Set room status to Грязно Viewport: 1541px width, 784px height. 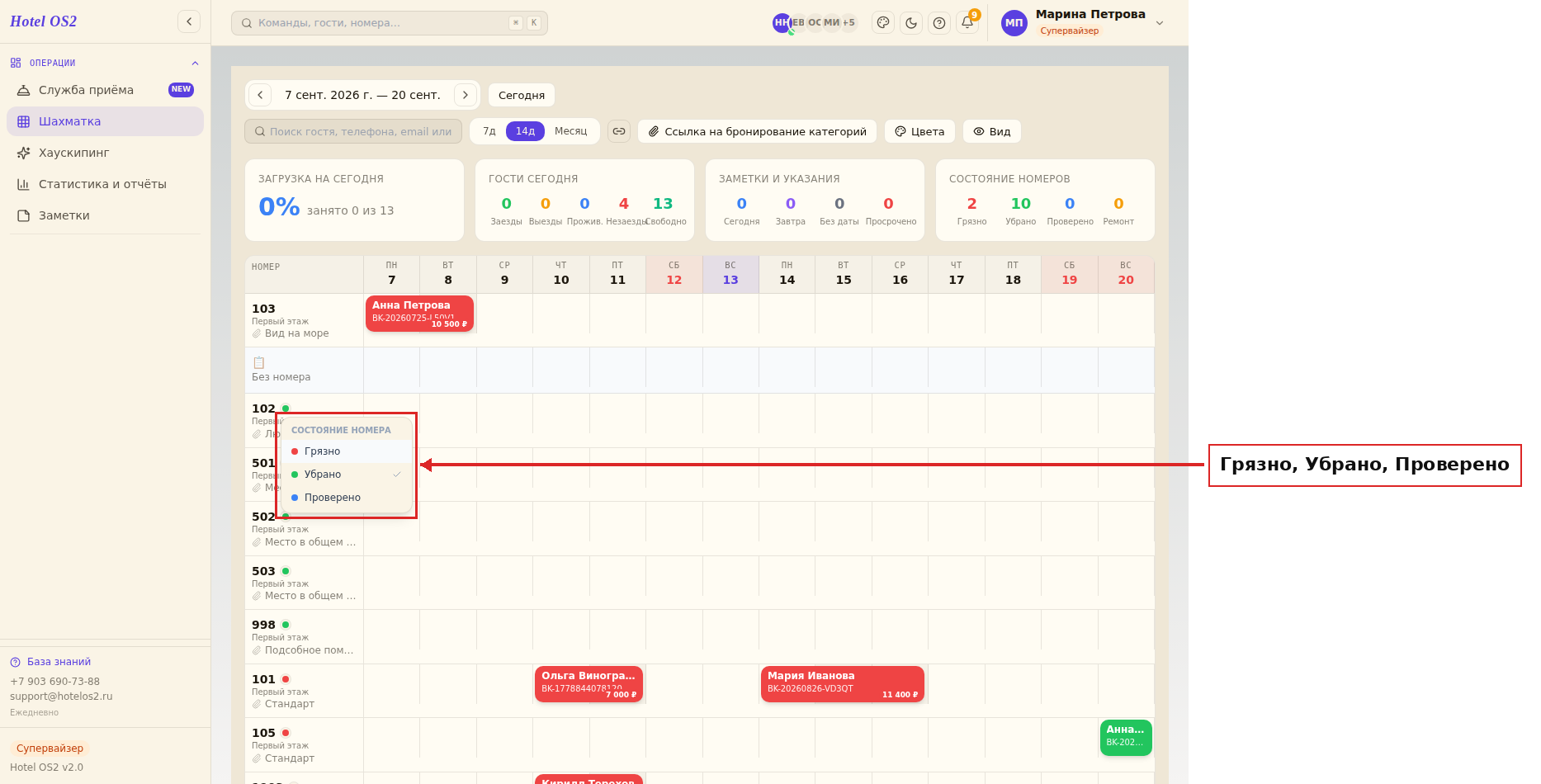[x=347, y=451]
